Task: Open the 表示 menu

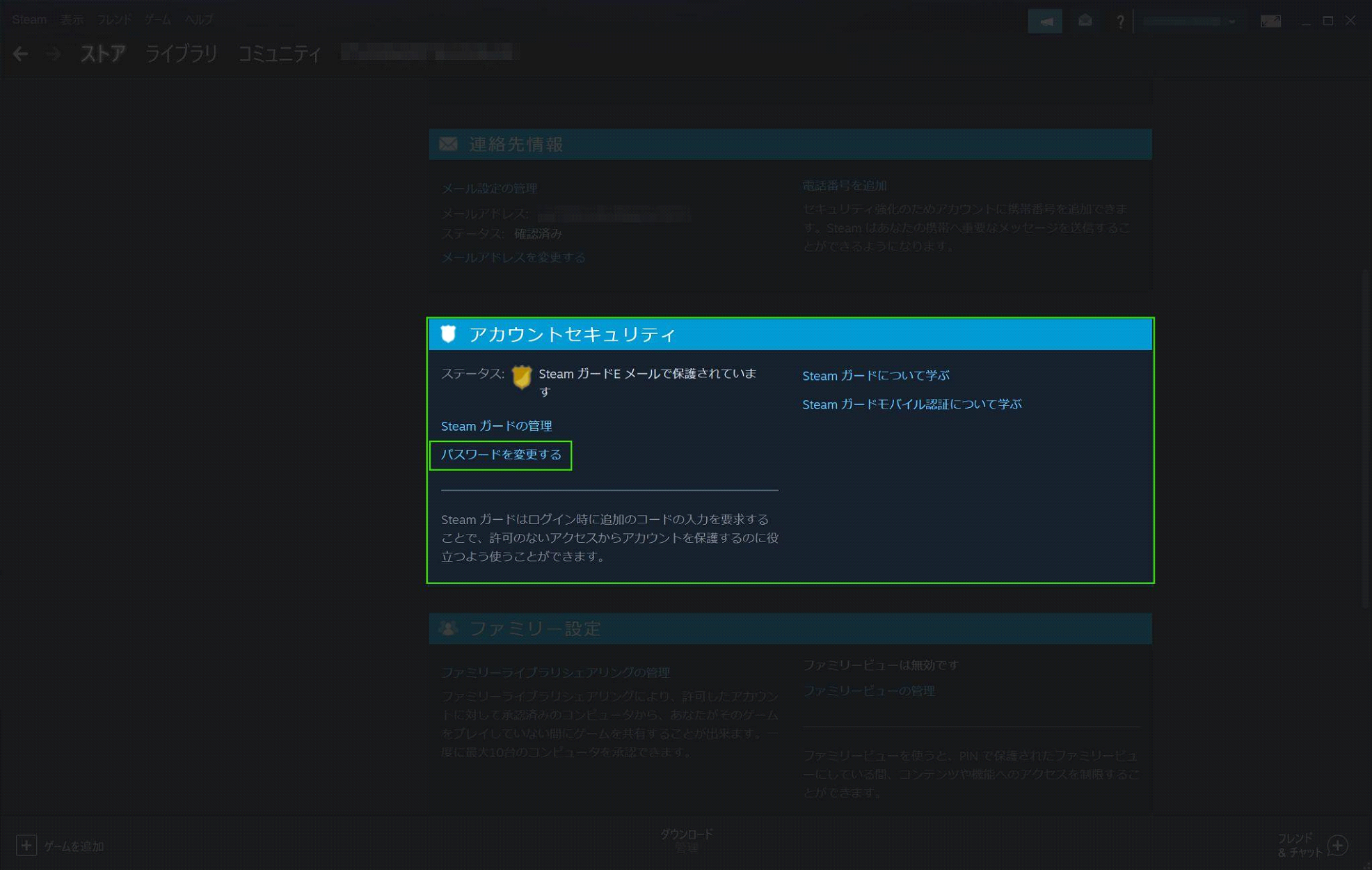Action: pos(72,19)
